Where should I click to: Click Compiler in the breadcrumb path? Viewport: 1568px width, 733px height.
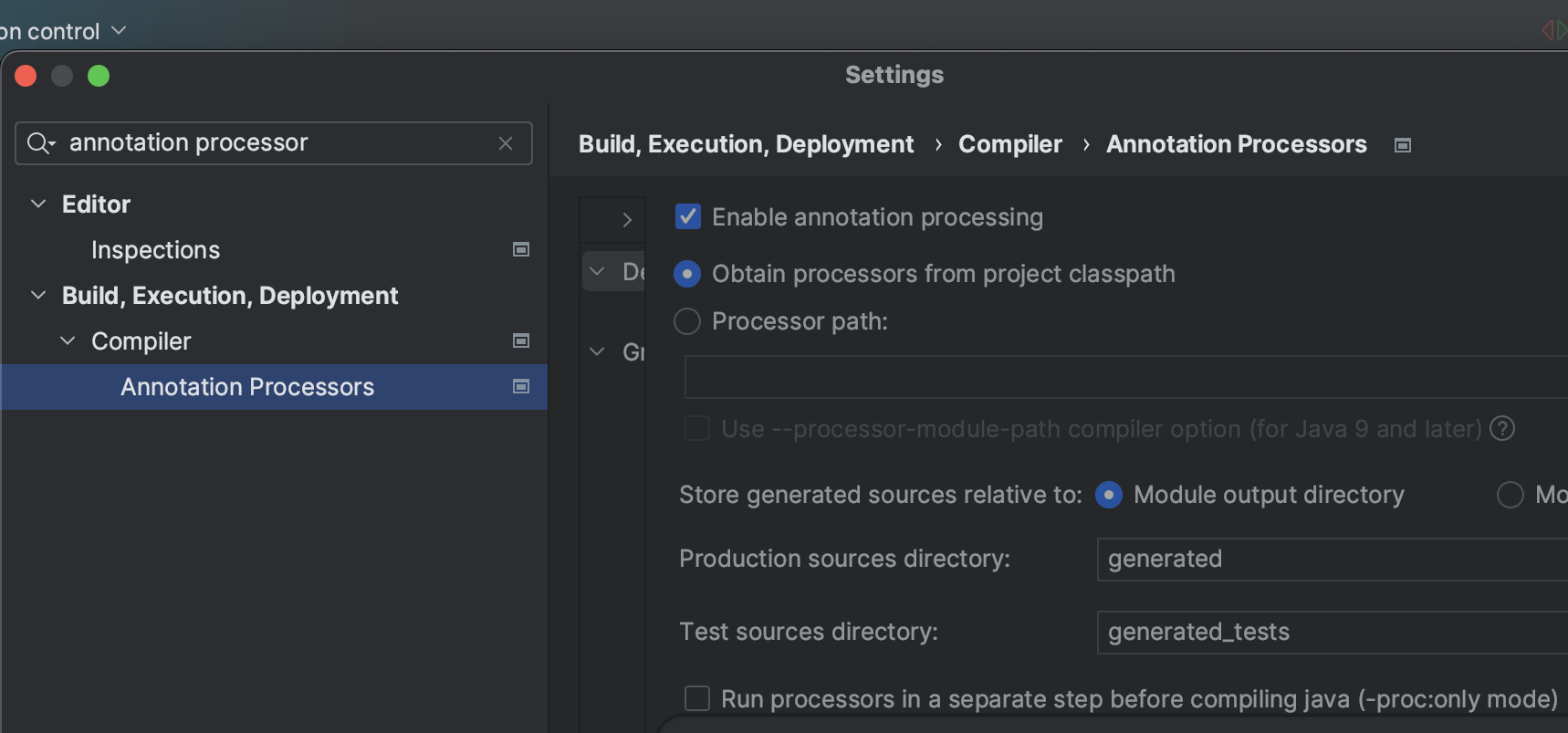[x=1009, y=144]
